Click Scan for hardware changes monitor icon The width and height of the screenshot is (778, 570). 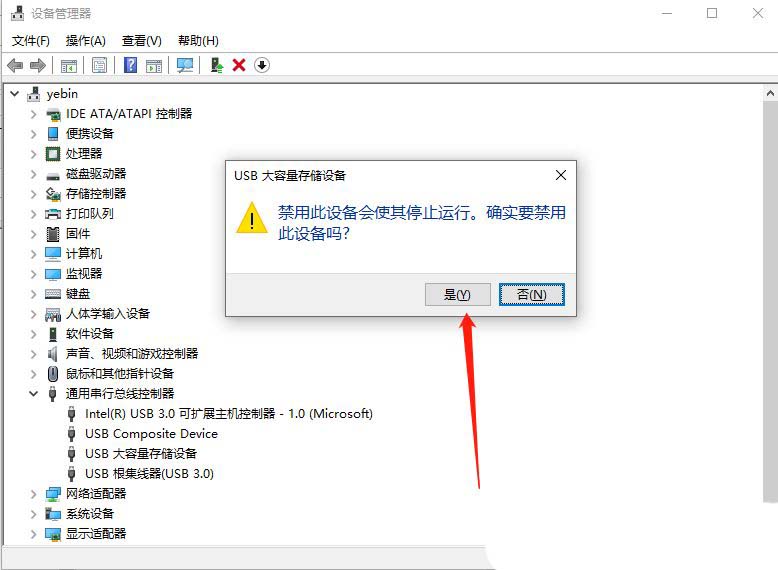point(185,65)
